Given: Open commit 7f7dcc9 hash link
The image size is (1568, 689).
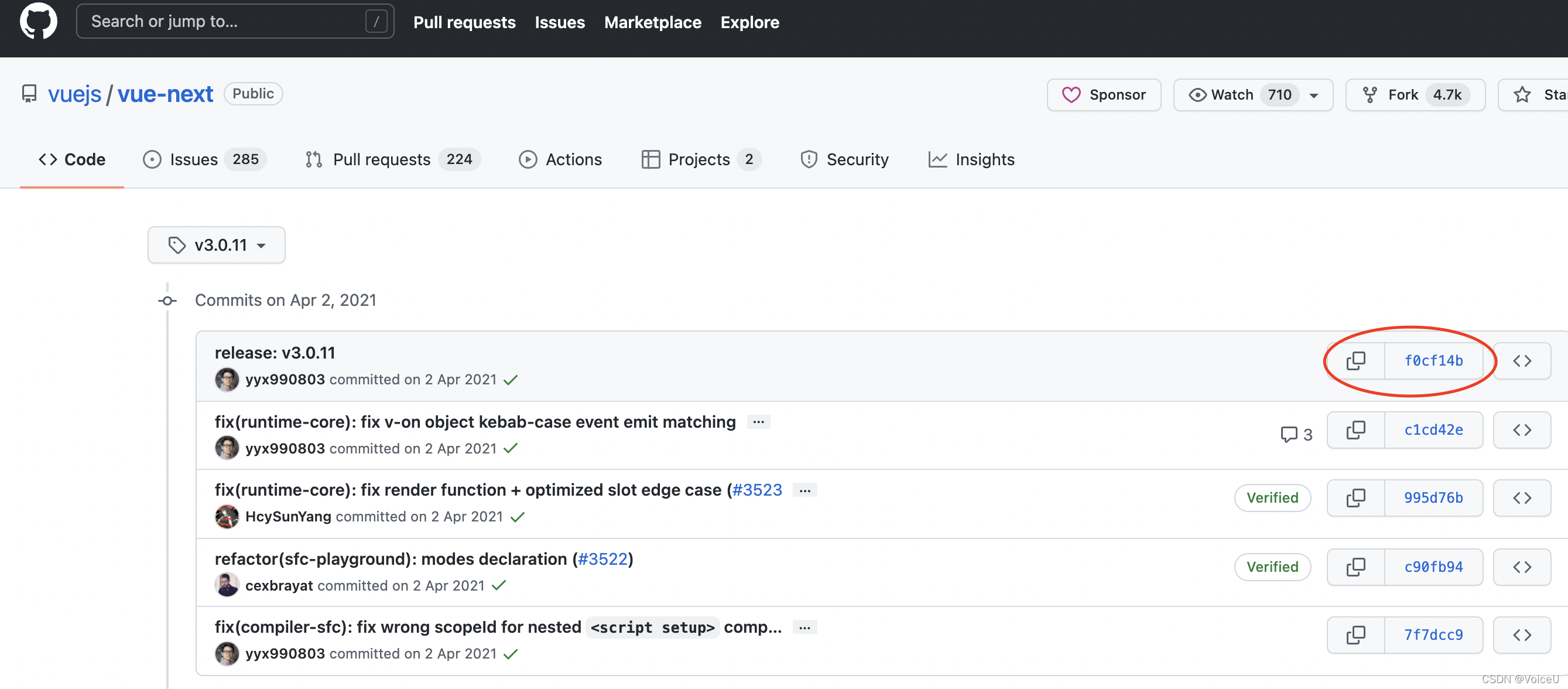Looking at the screenshot, I should point(1433,635).
